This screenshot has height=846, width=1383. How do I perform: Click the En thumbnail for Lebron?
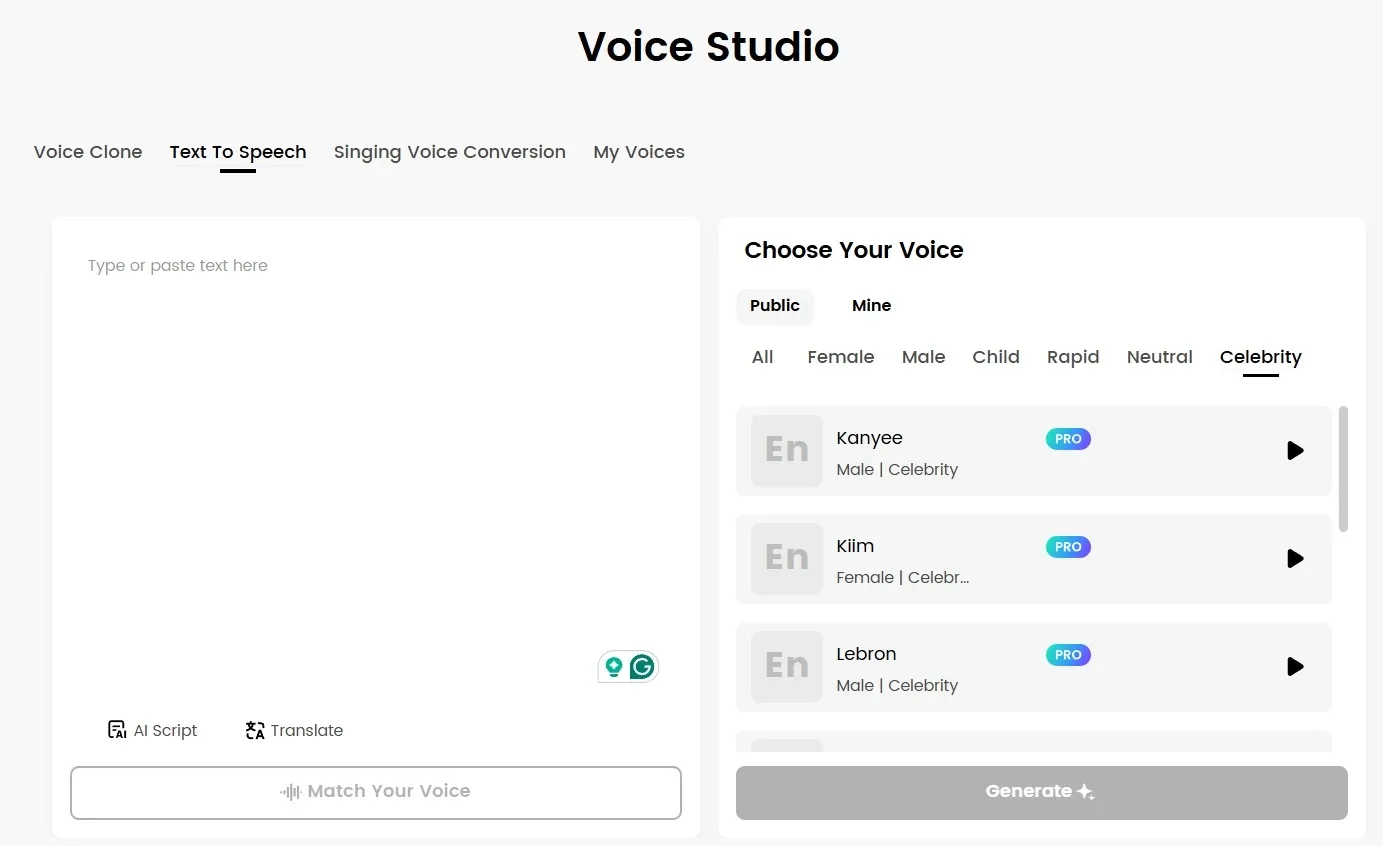click(787, 667)
